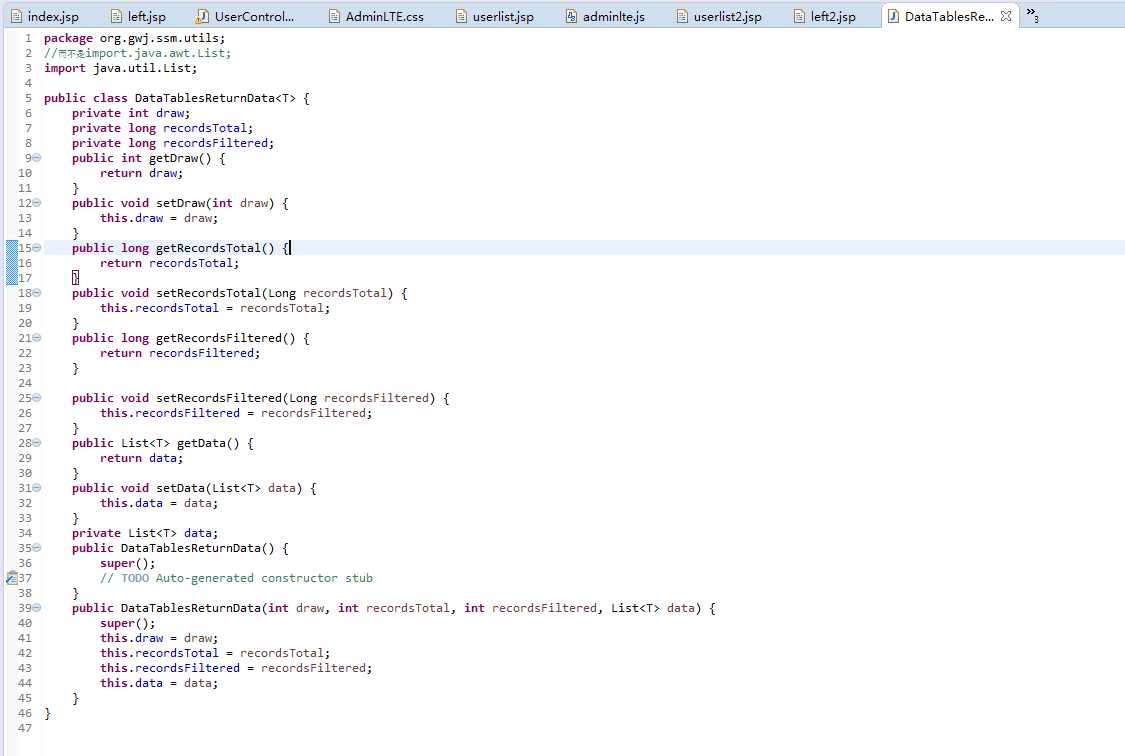Click the class name DataTablesReturnData<T> on line 5

(215, 98)
